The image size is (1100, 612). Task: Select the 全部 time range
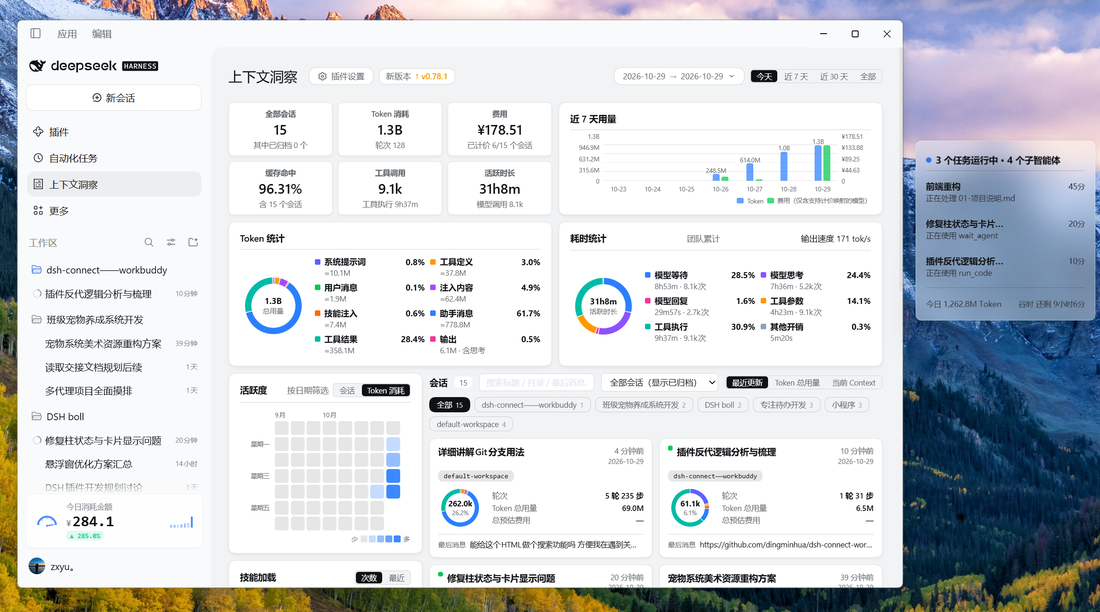click(x=868, y=76)
